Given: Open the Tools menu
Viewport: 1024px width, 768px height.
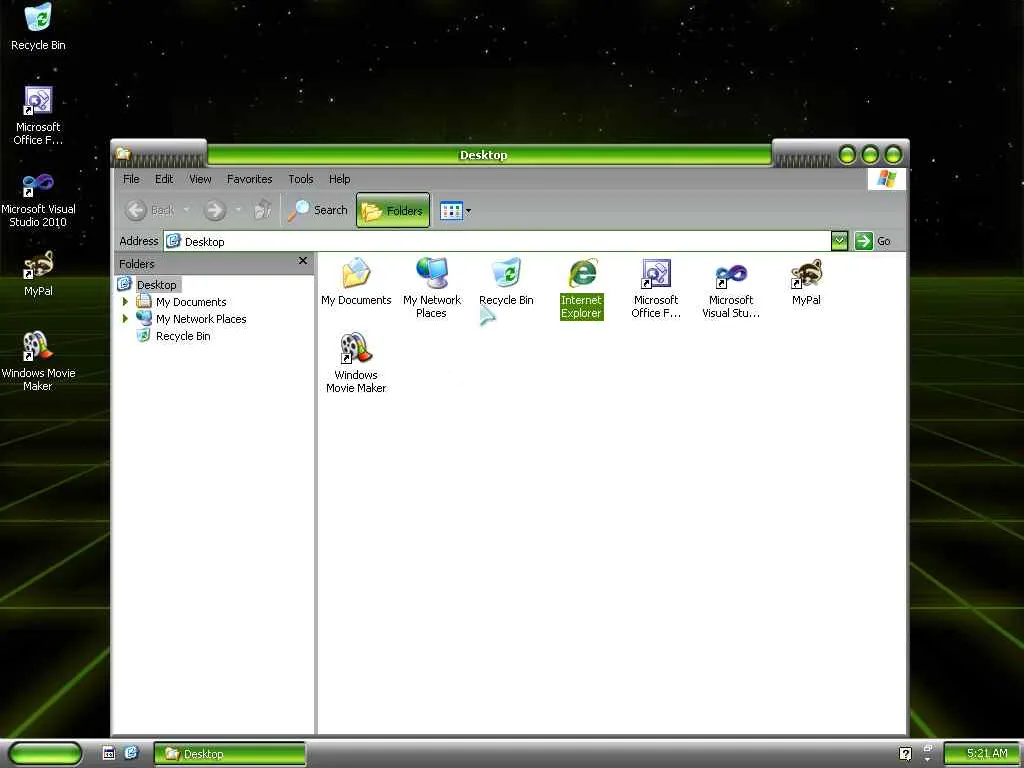Looking at the screenshot, I should 300,178.
